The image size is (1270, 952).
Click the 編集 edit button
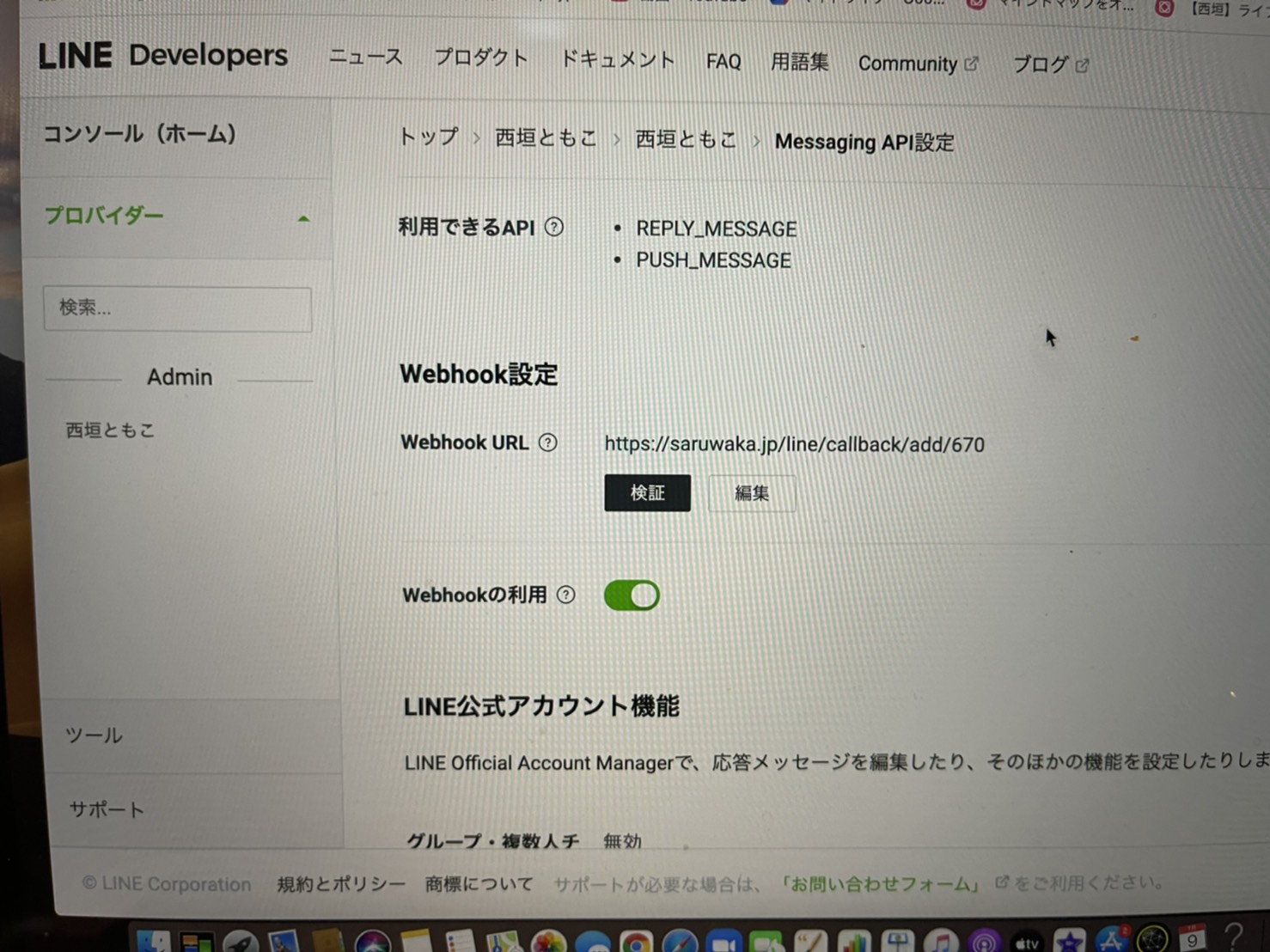pos(752,493)
